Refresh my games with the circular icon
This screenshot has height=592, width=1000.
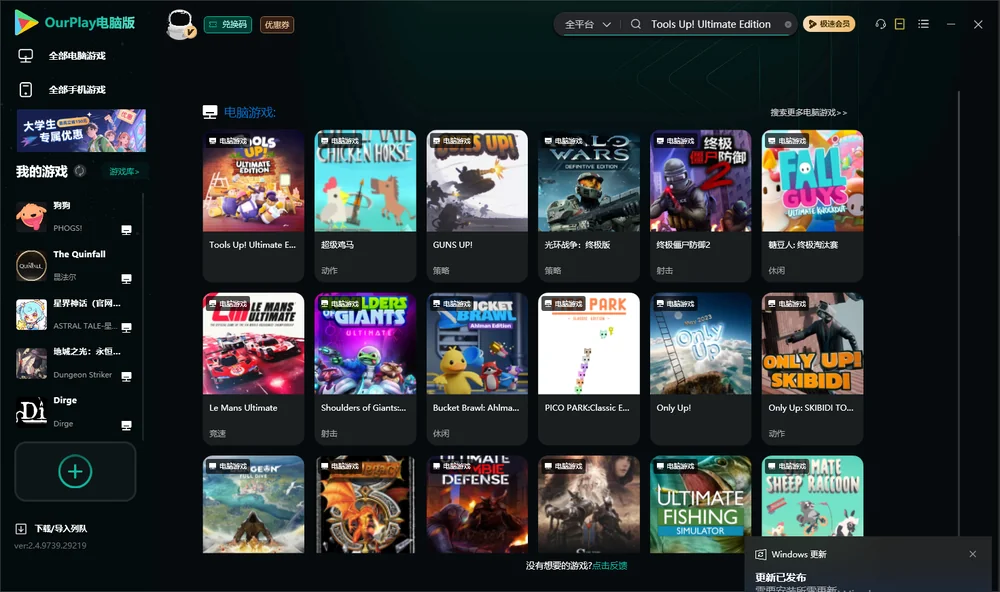click(80, 171)
